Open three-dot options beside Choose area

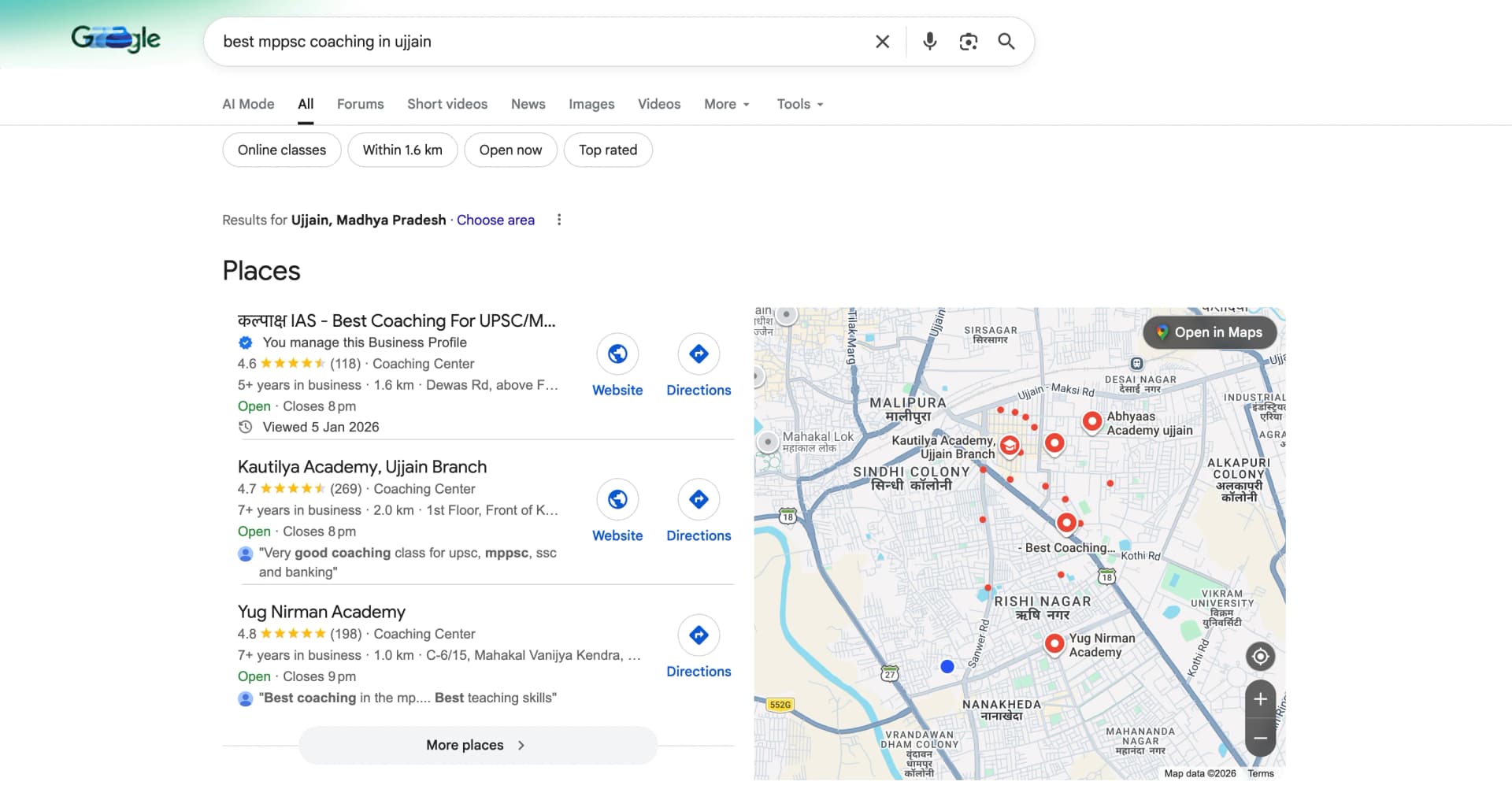559,220
